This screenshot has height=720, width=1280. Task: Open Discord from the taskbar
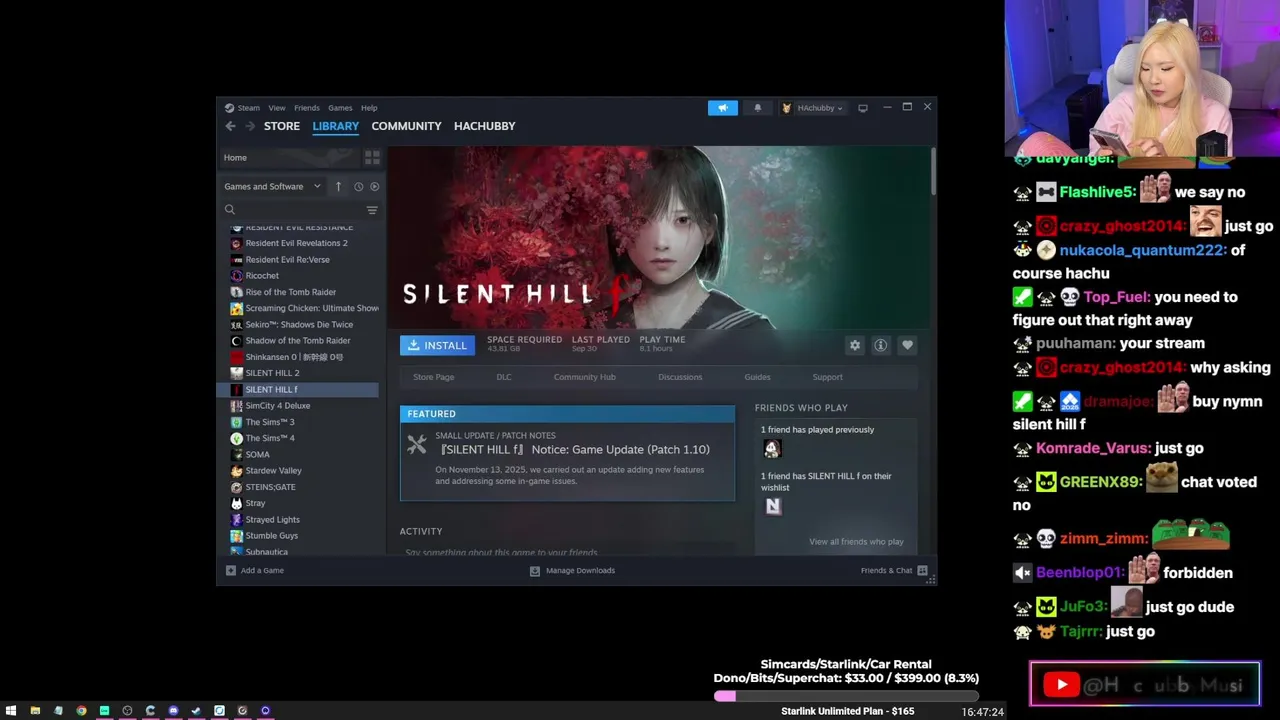point(173,711)
